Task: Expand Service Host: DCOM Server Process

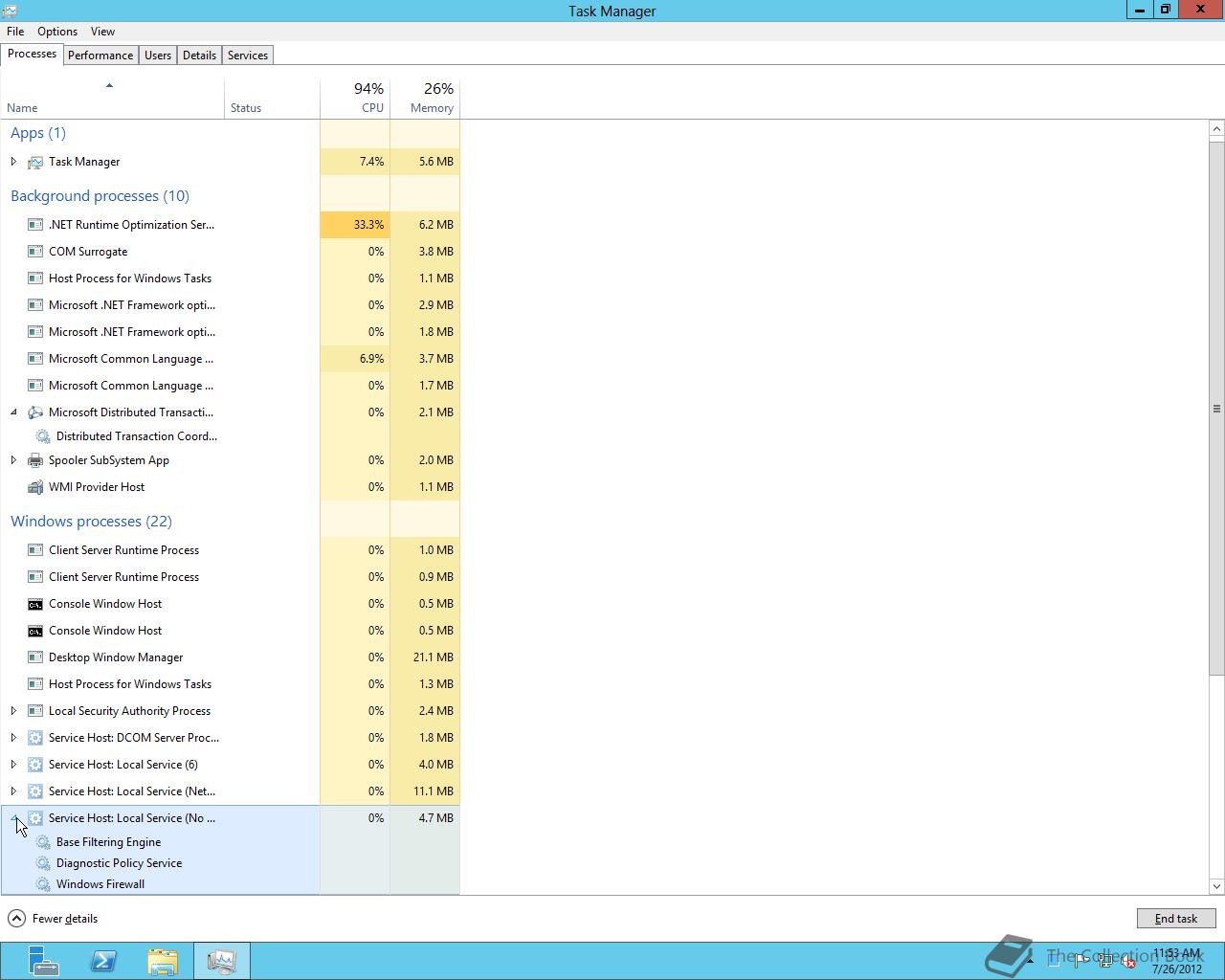Action: [13, 738]
